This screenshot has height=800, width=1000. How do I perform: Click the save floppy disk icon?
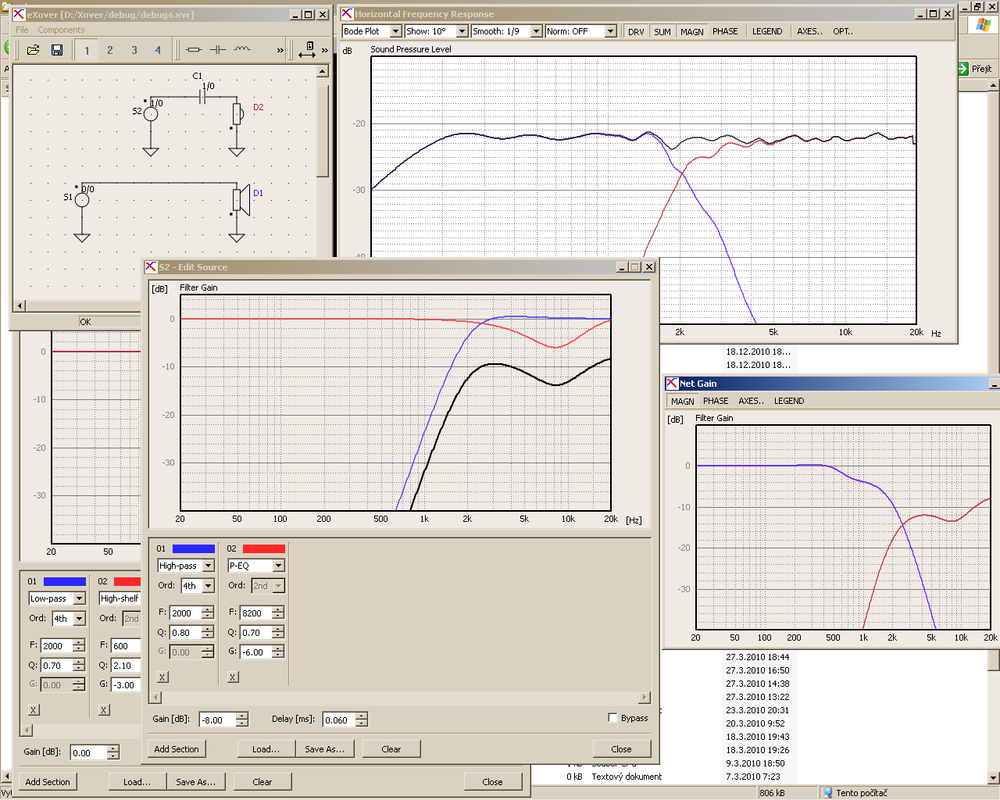(57, 50)
